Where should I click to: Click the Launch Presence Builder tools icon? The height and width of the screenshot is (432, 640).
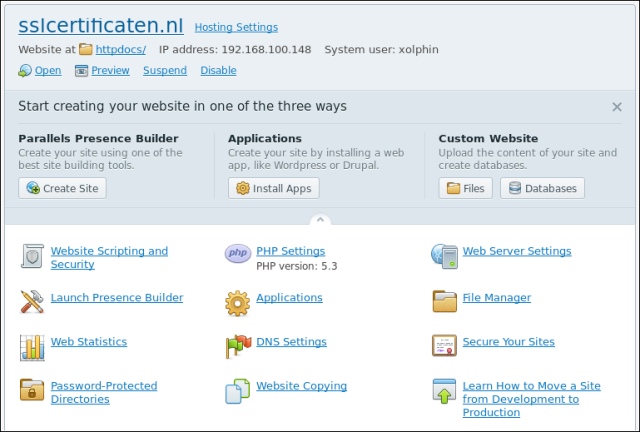32,302
